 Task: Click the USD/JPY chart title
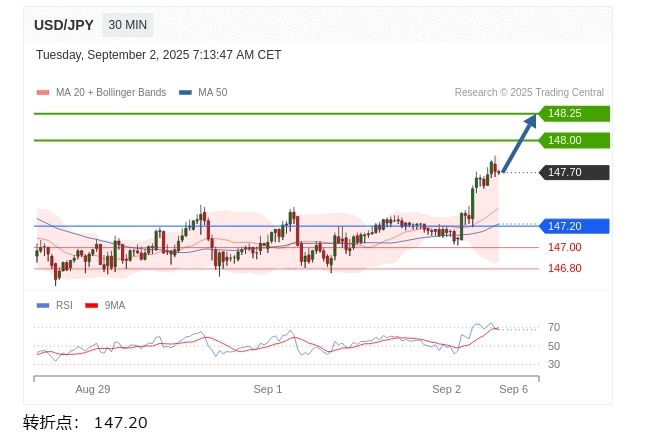(x=64, y=25)
